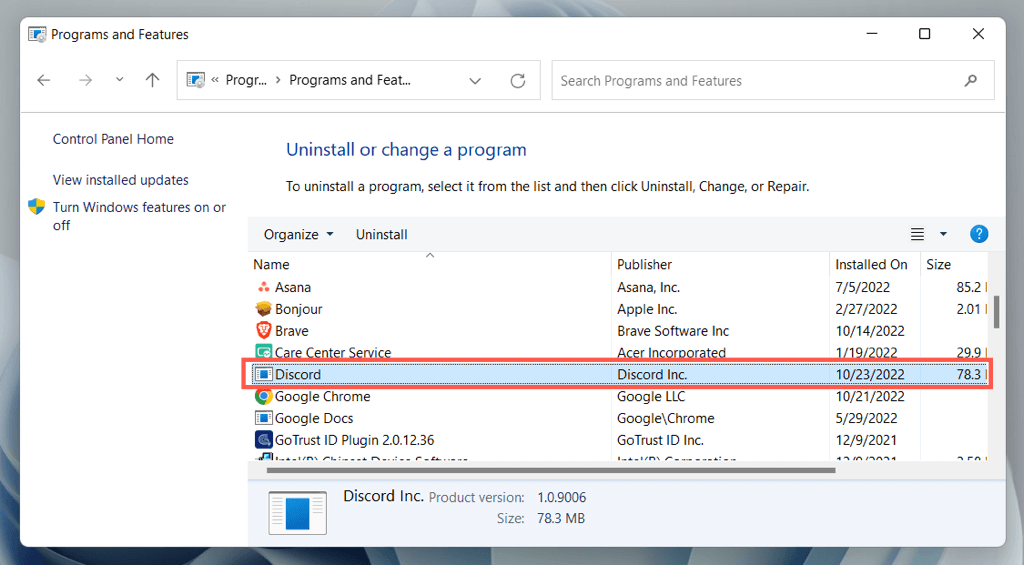Go up one folder level
Image resolution: width=1024 pixels, height=565 pixels.
(x=152, y=81)
